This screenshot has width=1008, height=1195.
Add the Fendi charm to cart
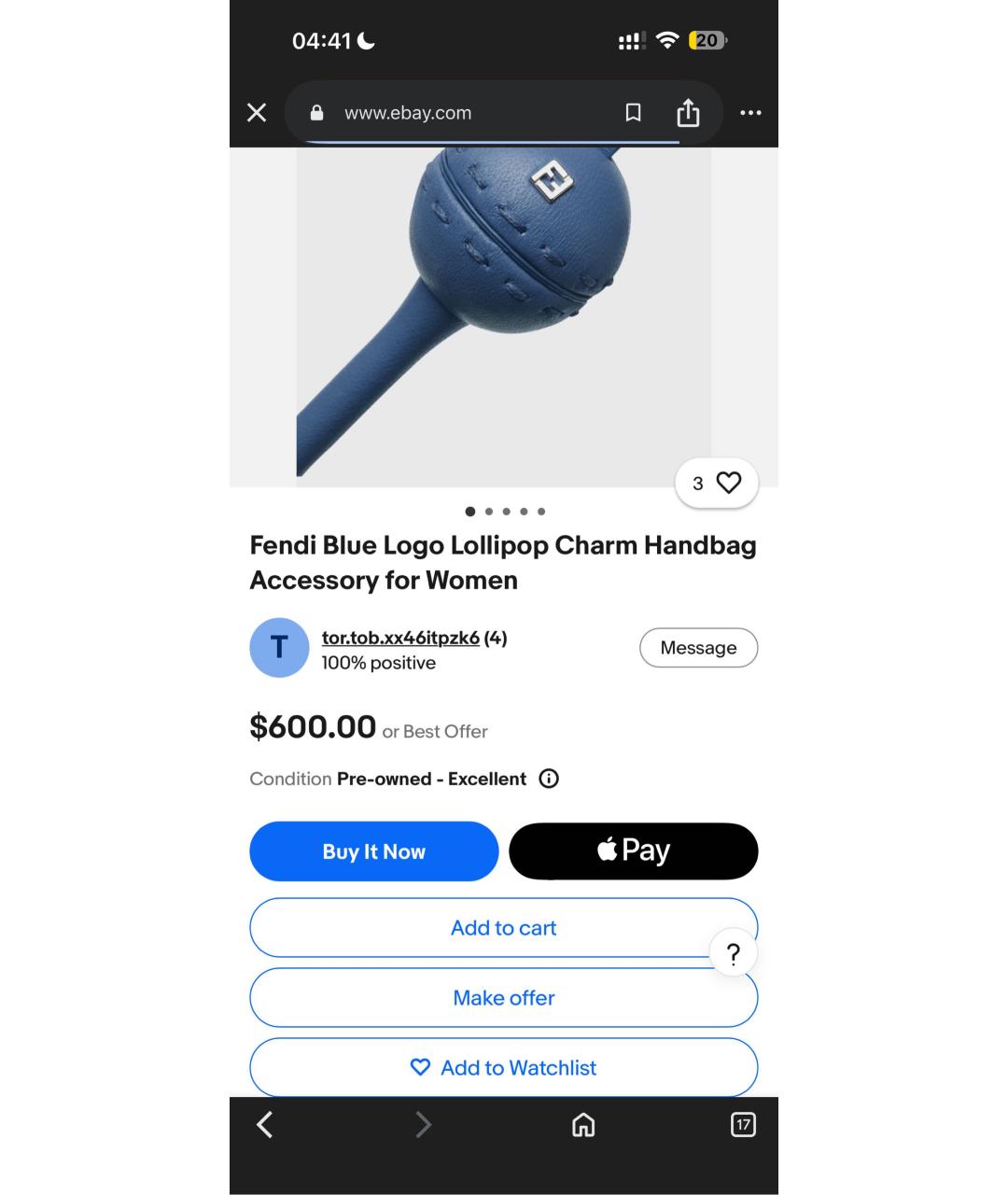(x=503, y=928)
